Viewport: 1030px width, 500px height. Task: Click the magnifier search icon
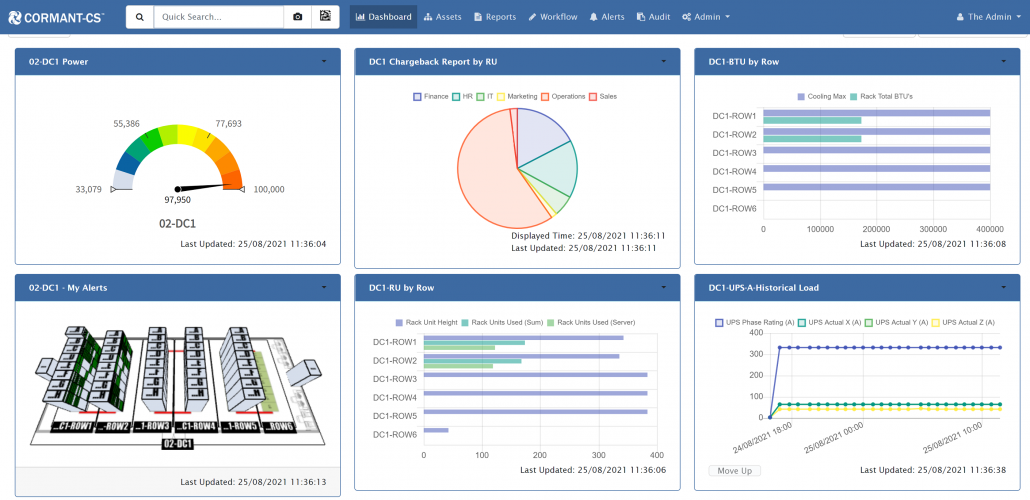(140, 17)
